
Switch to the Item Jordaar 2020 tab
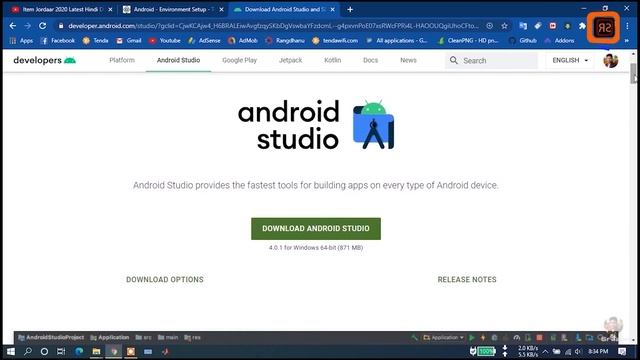click(x=61, y=9)
